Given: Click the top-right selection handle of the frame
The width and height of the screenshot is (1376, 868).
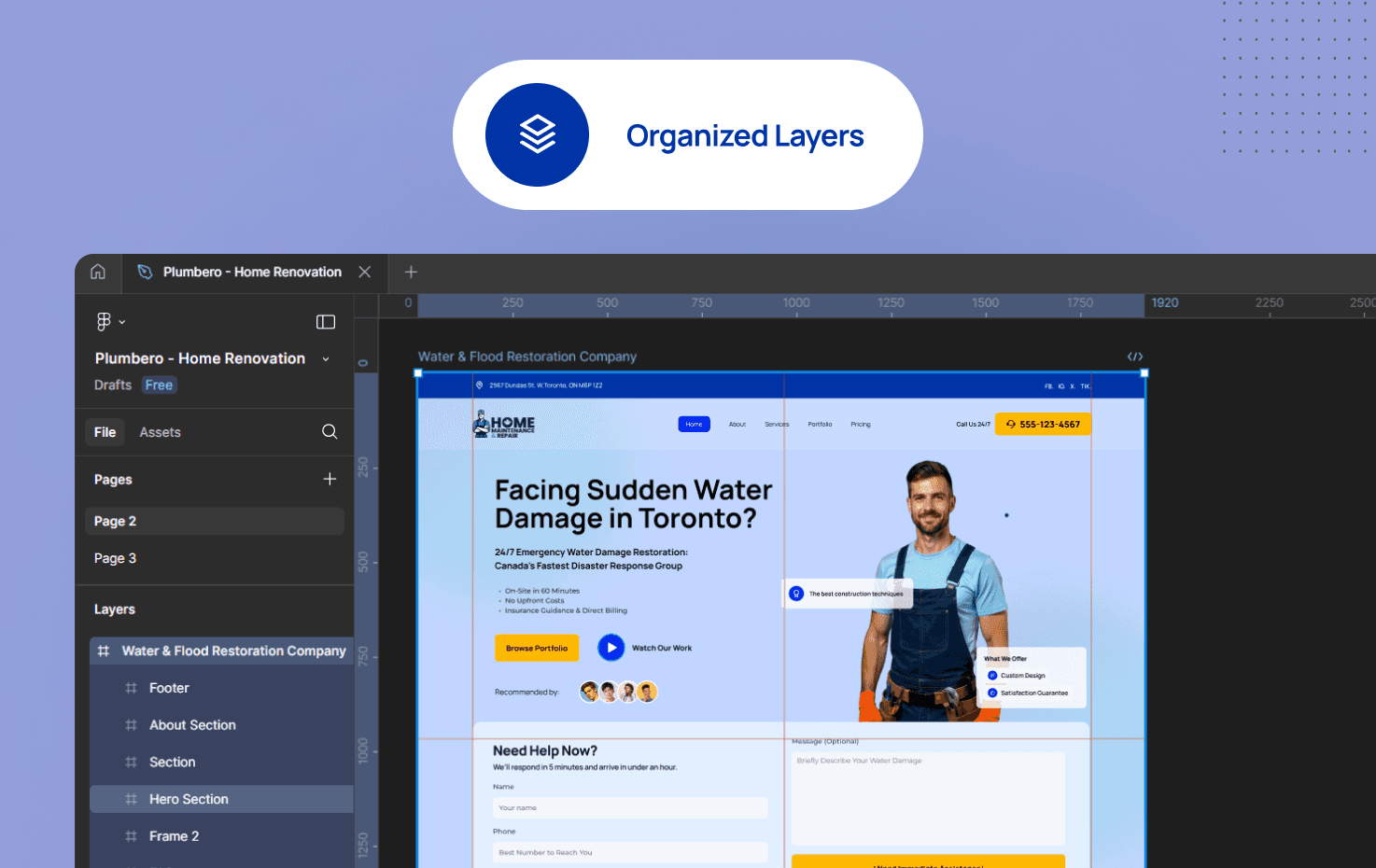Looking at the screenshot, I should pos(1144,372).
